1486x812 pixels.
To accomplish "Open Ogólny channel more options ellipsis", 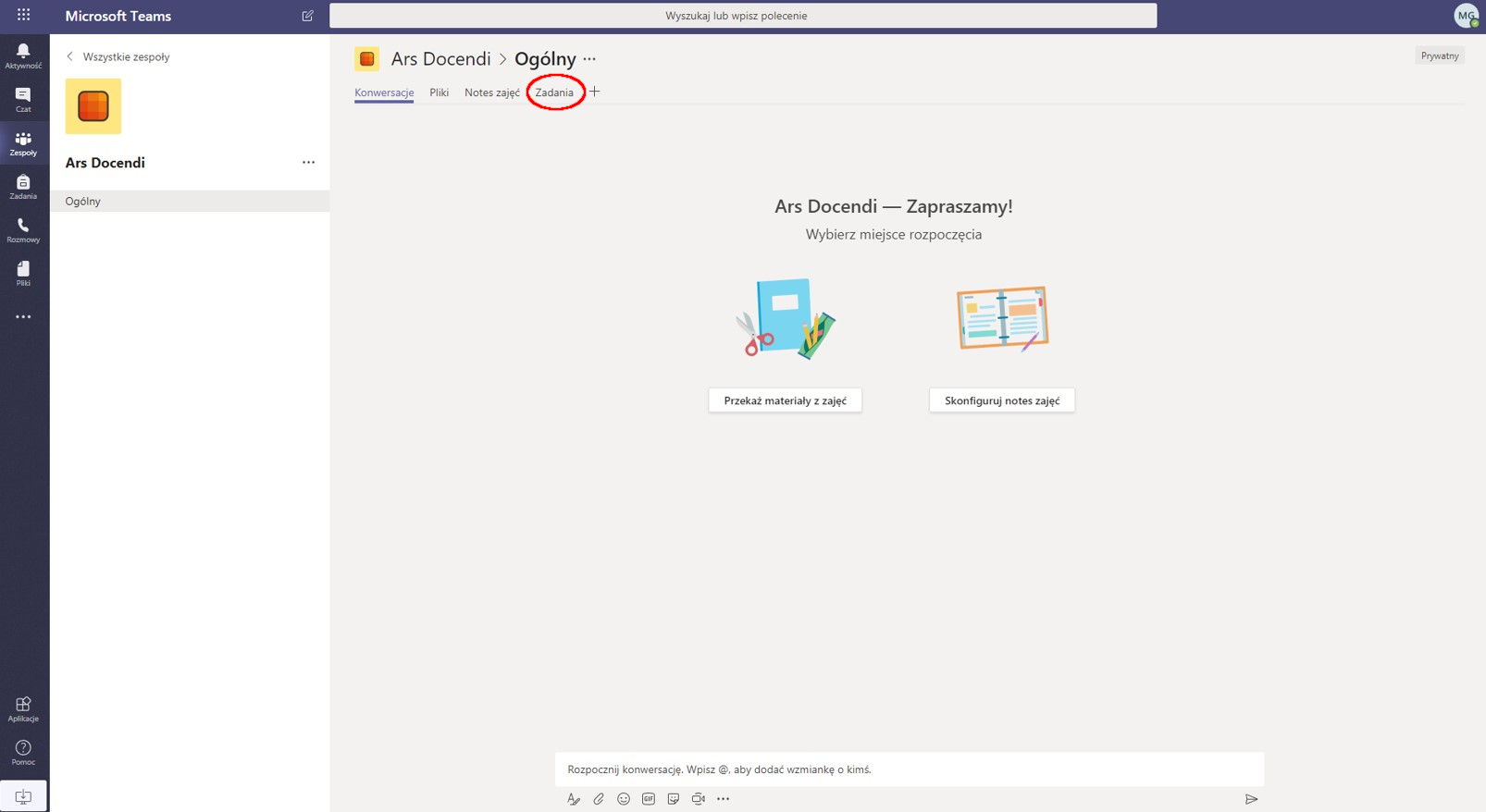I will tap(589, 59).
